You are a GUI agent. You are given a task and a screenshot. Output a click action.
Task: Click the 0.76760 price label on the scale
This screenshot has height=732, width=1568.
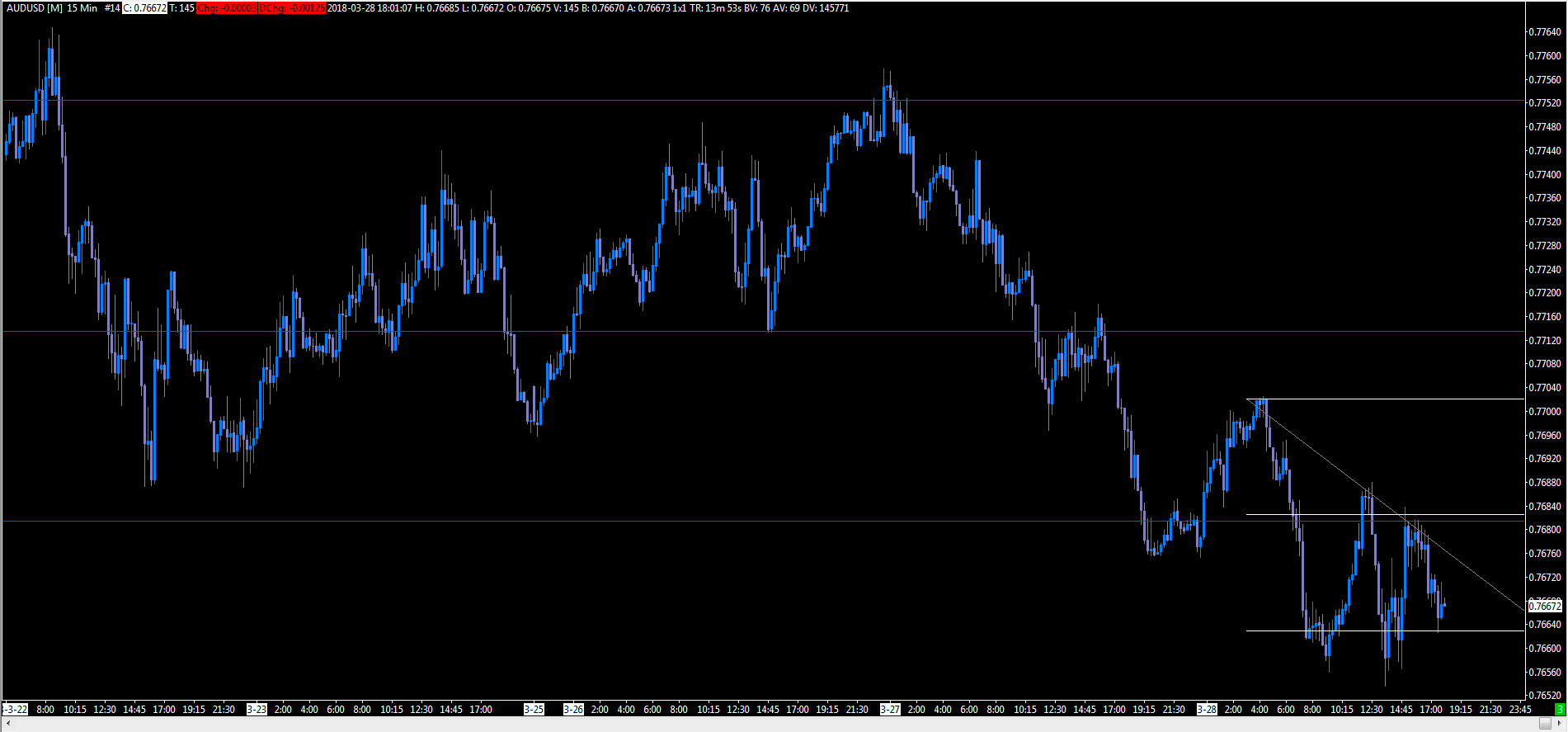click(1545, 554)
